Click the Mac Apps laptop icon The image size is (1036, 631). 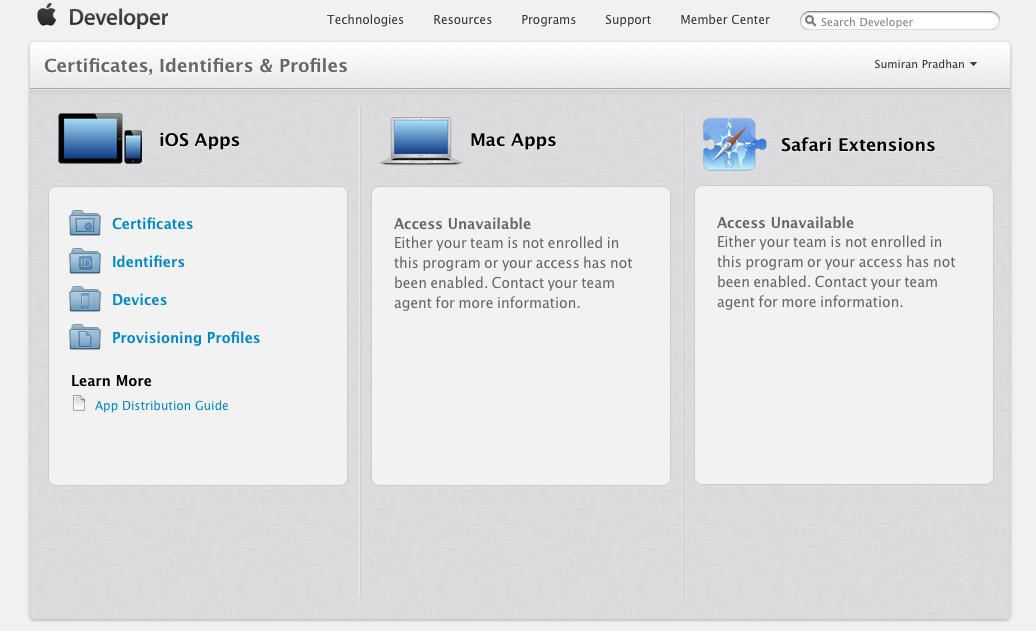point(421,140)
